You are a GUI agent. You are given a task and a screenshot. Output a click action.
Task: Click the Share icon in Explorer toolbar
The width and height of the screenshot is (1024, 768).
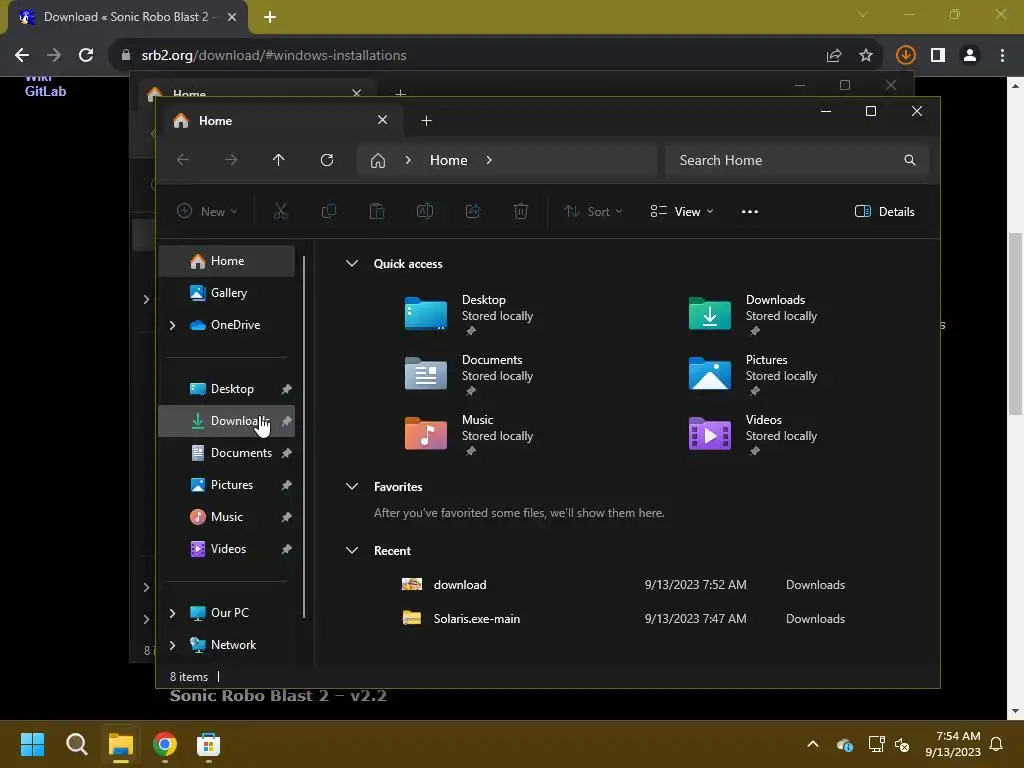(473, 211)
